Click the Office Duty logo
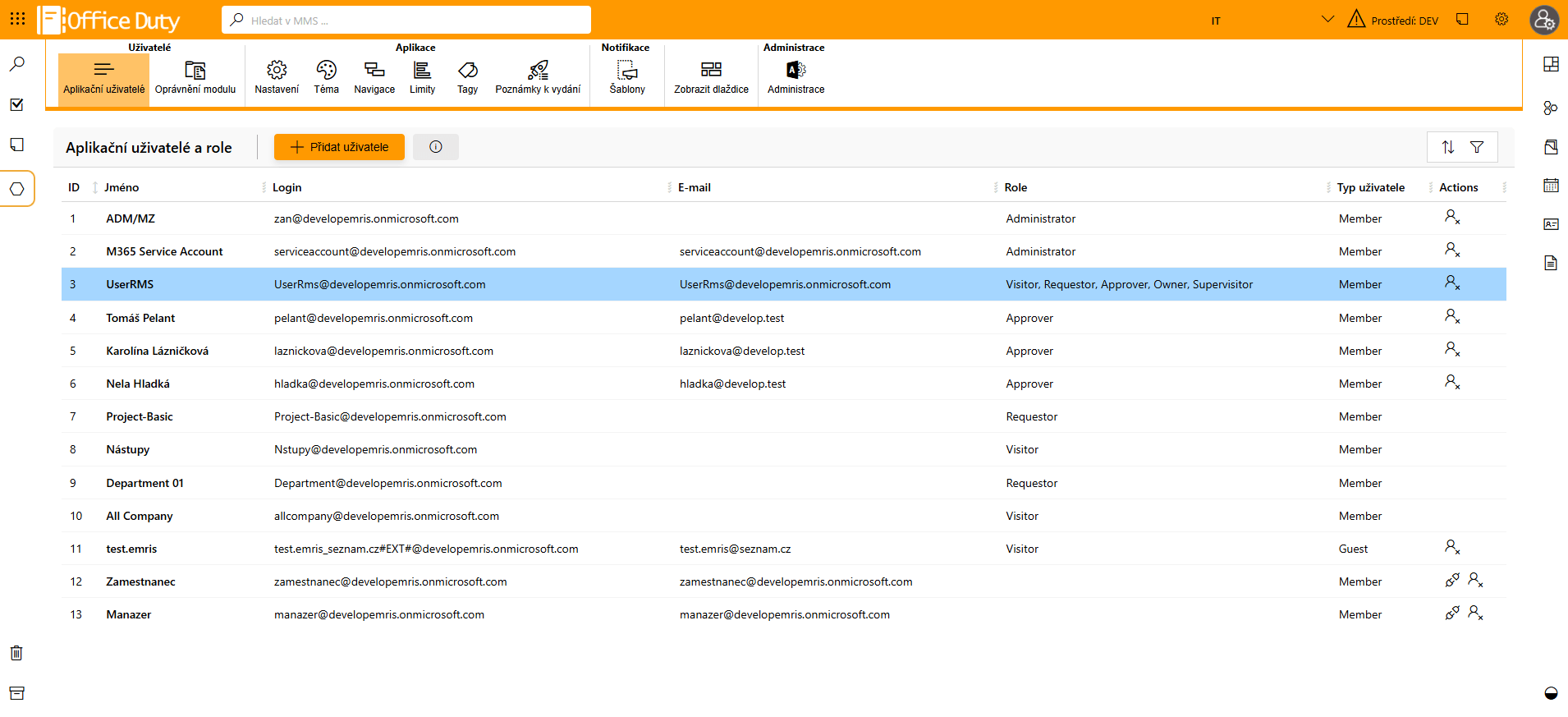The height and width of the screenshot is (717, 1568). 108,20
